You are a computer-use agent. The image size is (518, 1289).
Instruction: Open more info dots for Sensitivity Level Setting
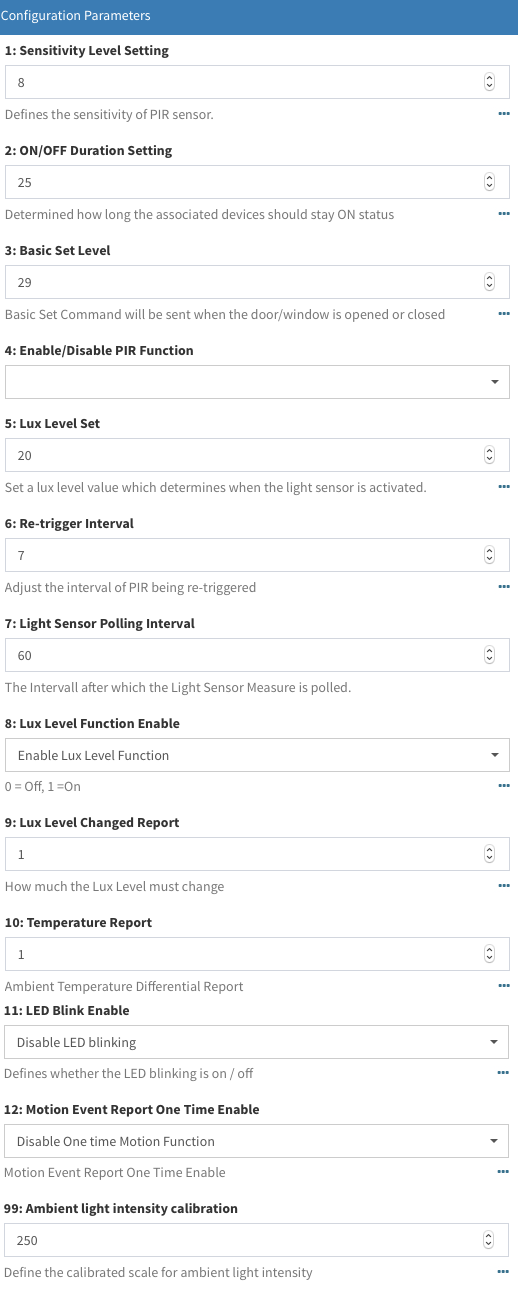pyautogui.click(x=504, y=114)
